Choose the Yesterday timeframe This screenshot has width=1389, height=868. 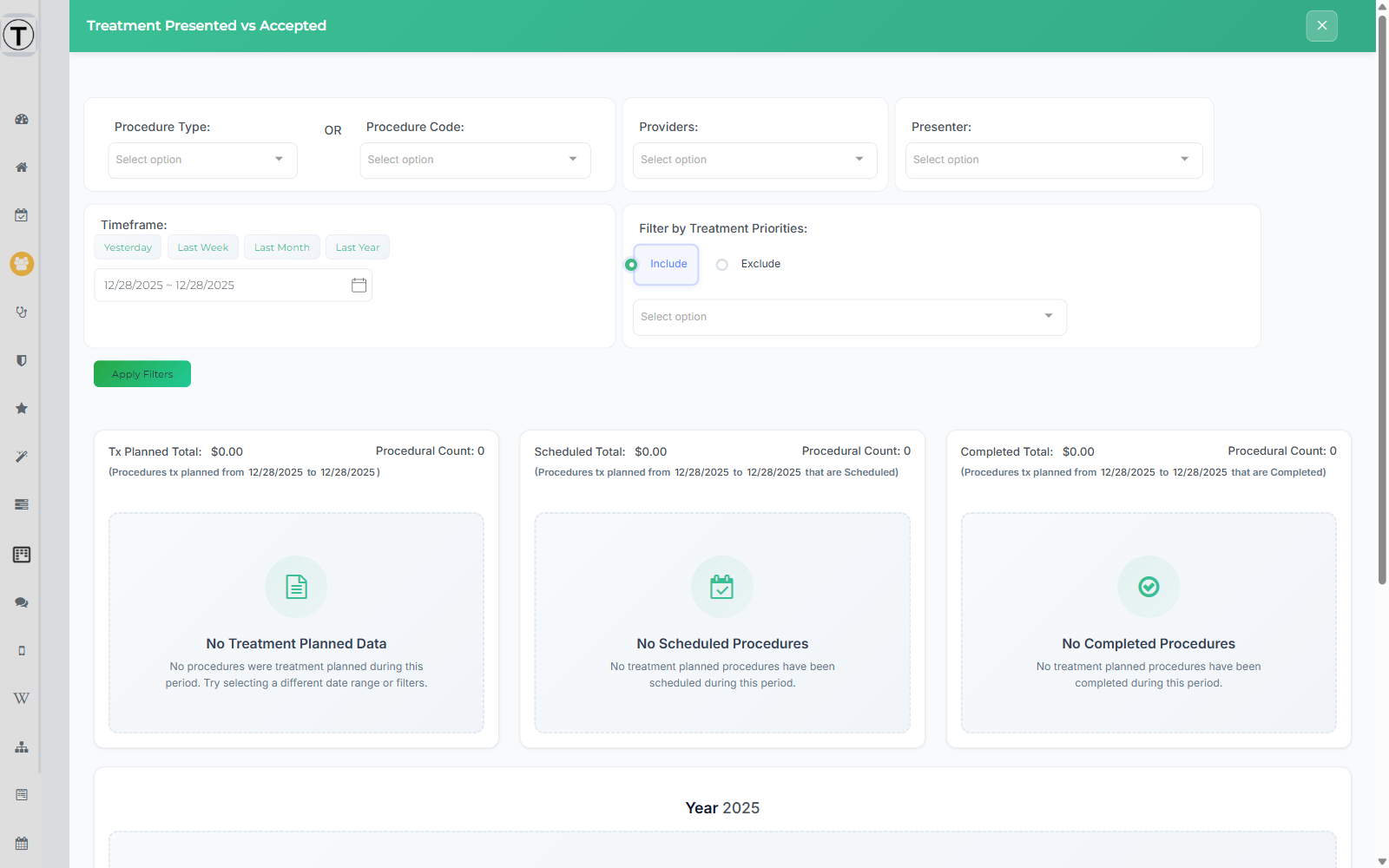tap(128, 247)
